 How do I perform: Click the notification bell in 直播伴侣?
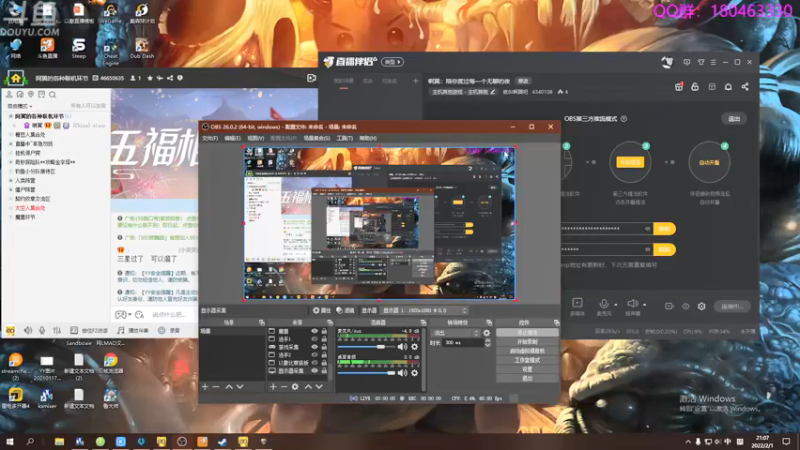point(728,87)
